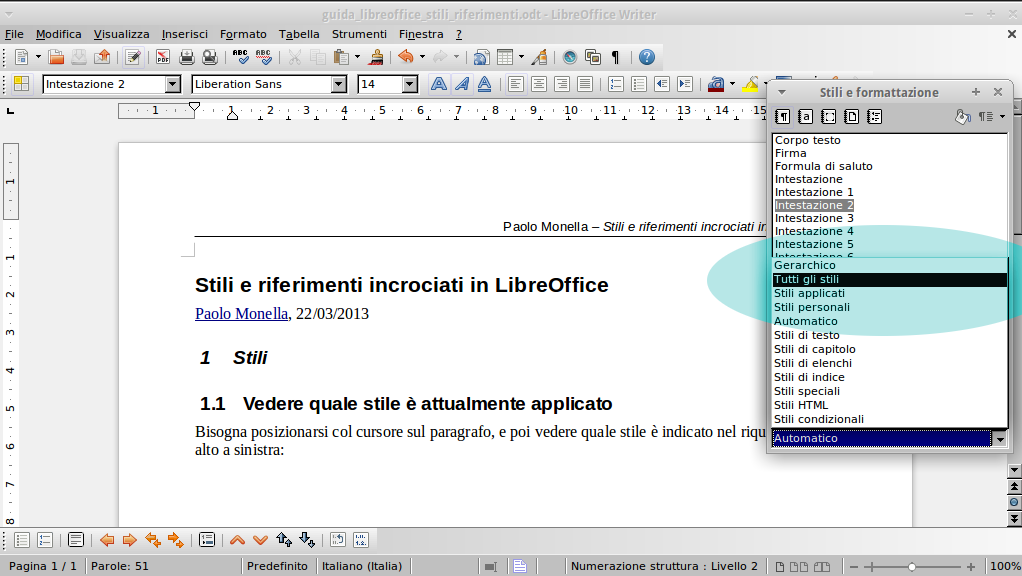Toggle numbered list
Image resolution: width=1022 pixels, height=576 pixels.
tap(615, 84)
